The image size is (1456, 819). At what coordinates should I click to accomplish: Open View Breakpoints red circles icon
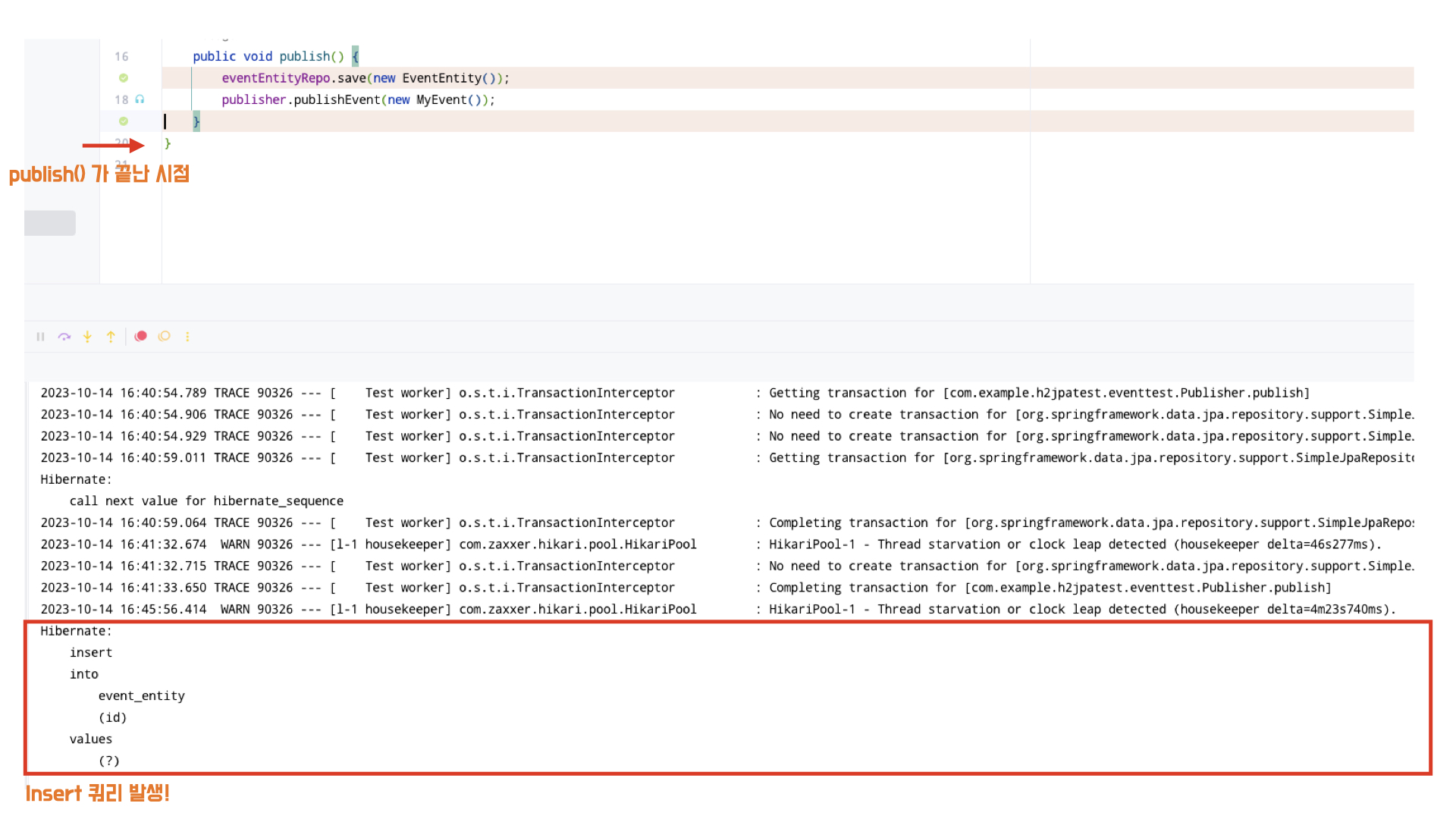141,336
